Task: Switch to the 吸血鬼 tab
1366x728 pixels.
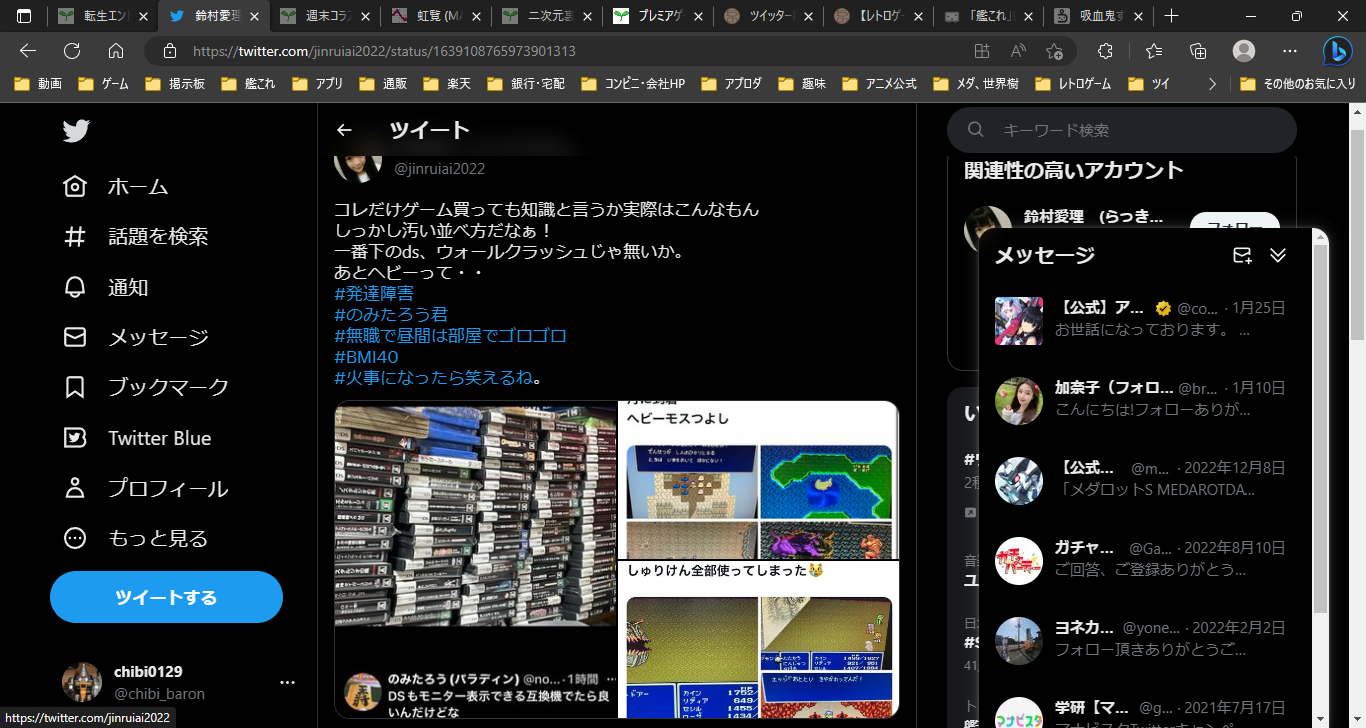Action: click(x=1098, y=16)
